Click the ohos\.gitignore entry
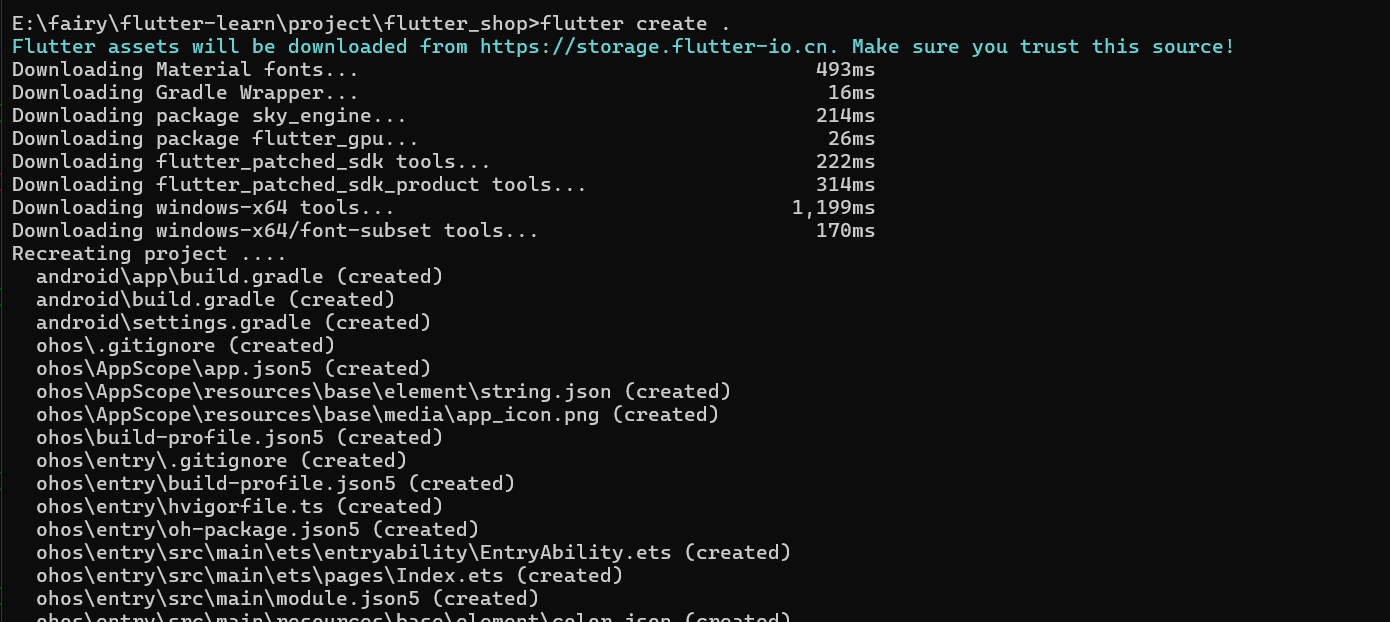Screen dimensions: 1390x622 (185, 345)
